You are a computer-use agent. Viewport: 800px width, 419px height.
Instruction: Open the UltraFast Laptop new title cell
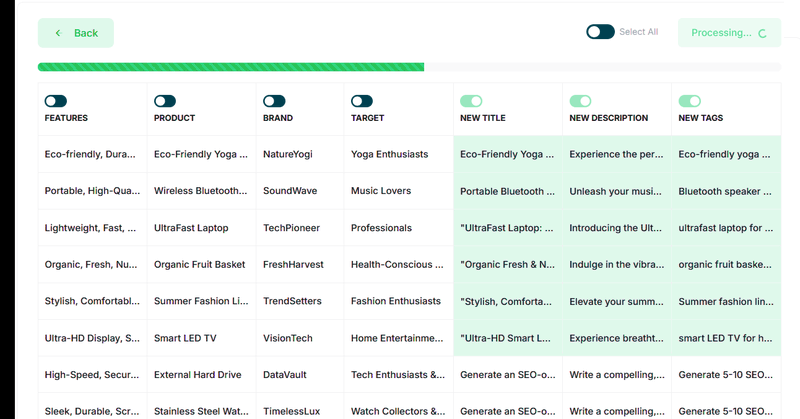507,228
